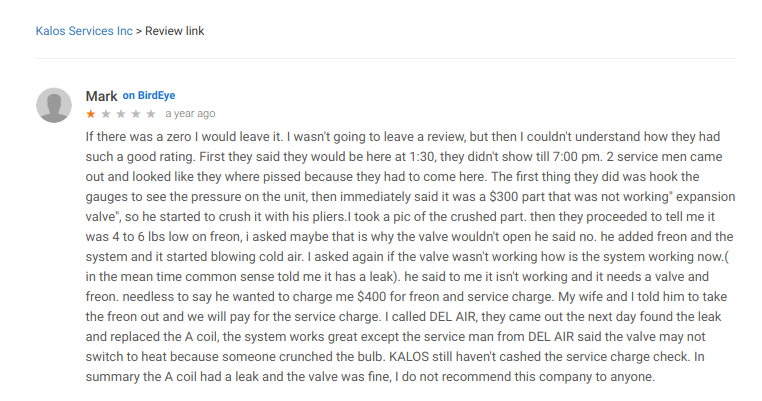762x401 pixels.
Task: Click Mark's gray profile avatar
Action: 54,105
